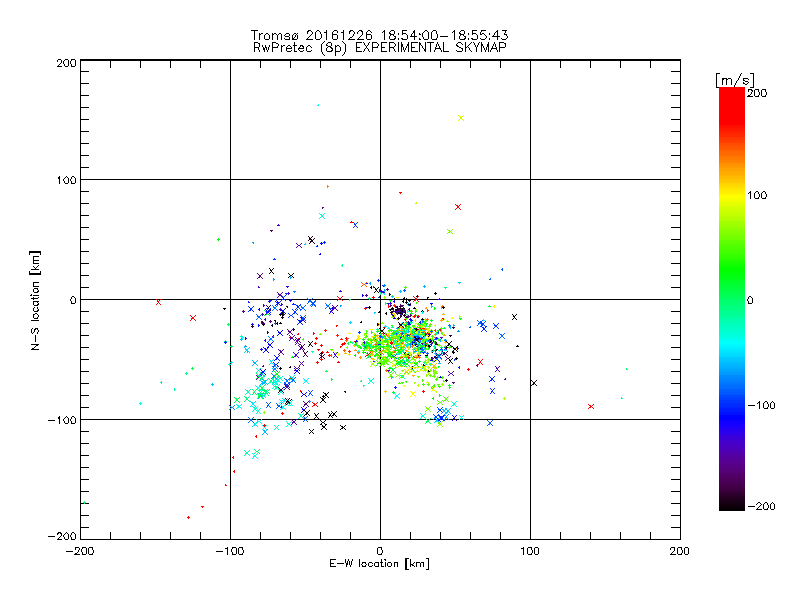Image resolution: width=800 pixels, height=600 pixels.
Task: Click the colorbar label "200"
Action: (x=757, y=93)
